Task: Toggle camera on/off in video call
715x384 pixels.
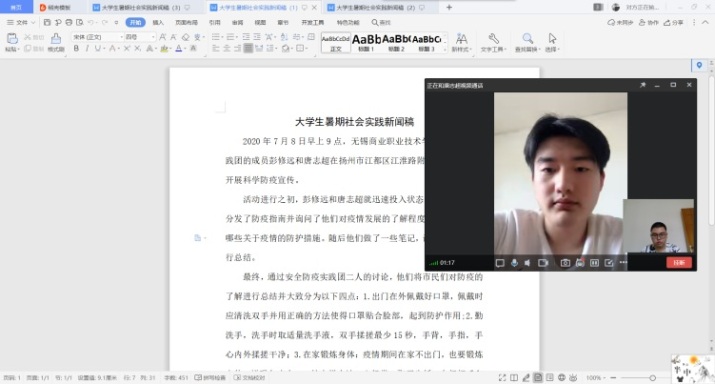Action: point(543,263)
